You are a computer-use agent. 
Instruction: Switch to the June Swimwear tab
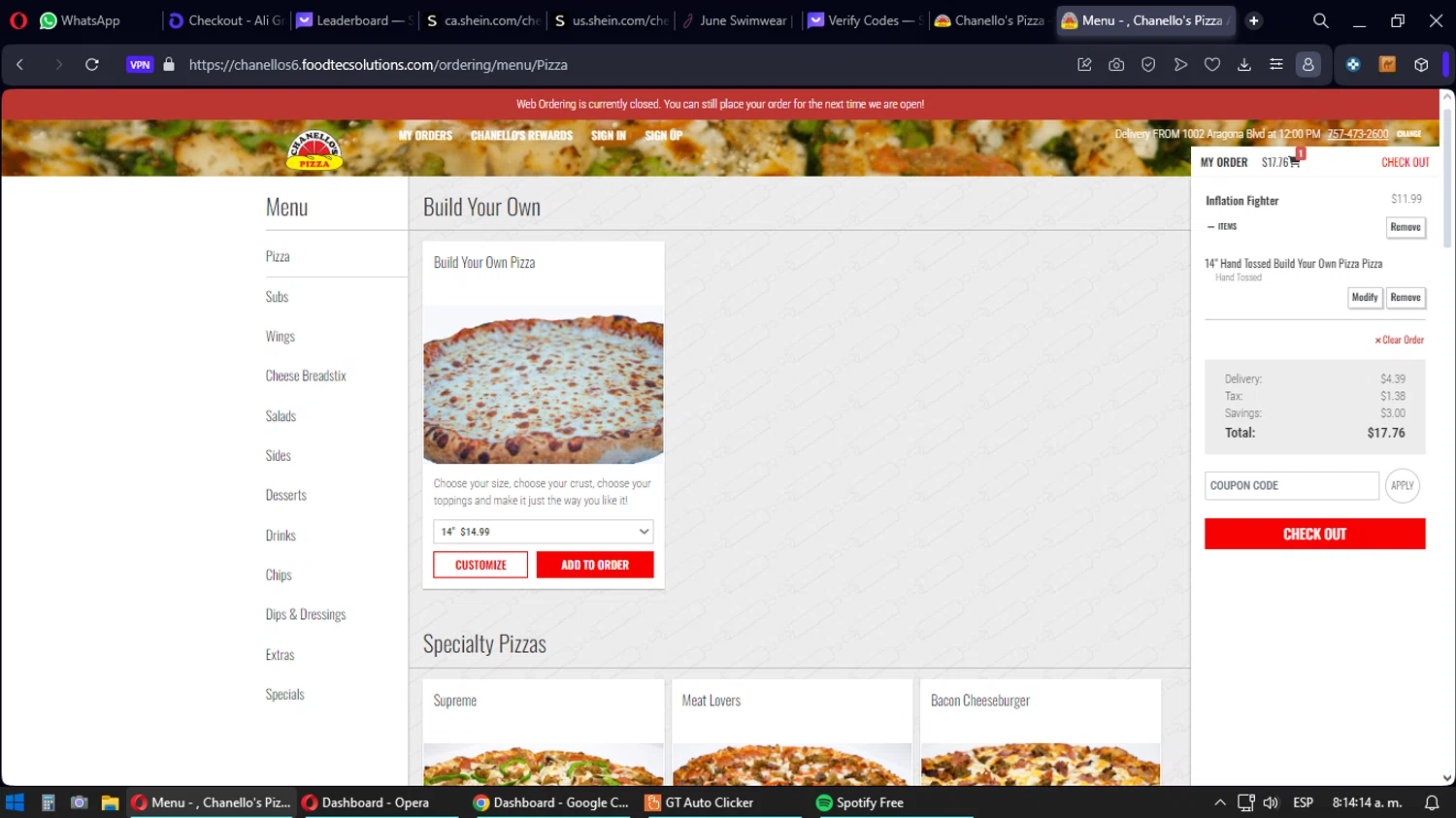(x=739, y=20)
